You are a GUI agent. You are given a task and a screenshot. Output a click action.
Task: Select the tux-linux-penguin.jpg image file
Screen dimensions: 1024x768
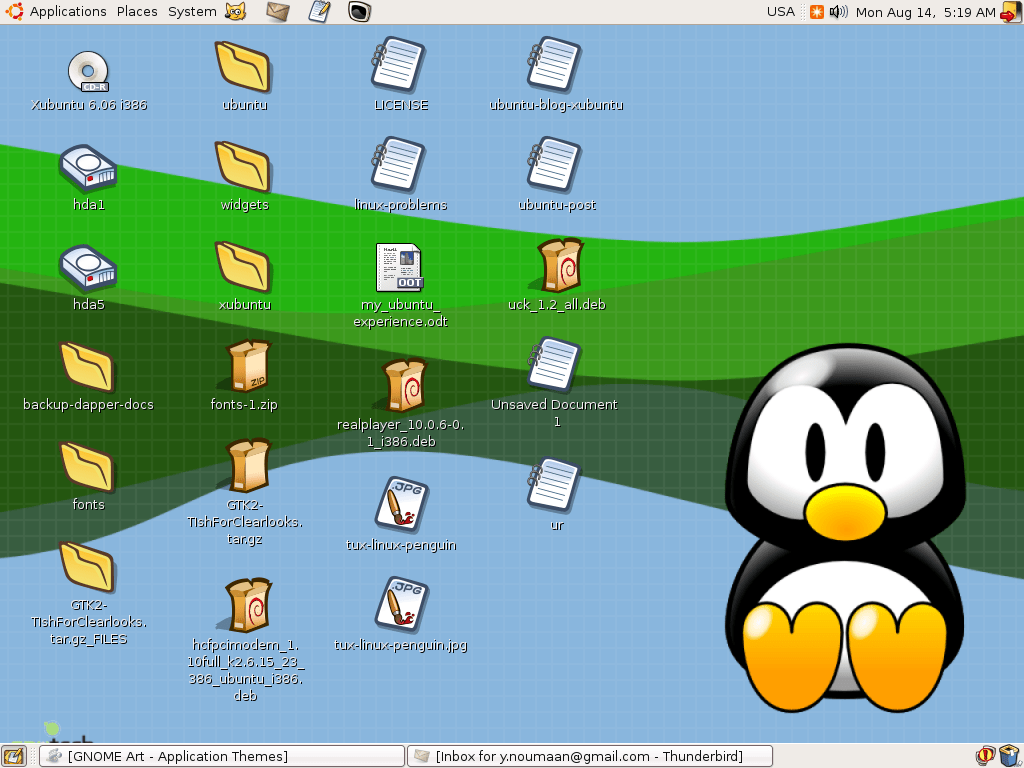click(x=402, y=603)
